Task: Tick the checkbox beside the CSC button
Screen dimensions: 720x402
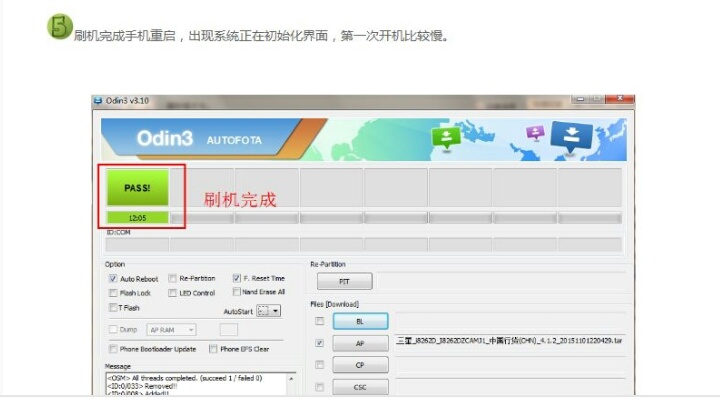Action: click(320, 387)
